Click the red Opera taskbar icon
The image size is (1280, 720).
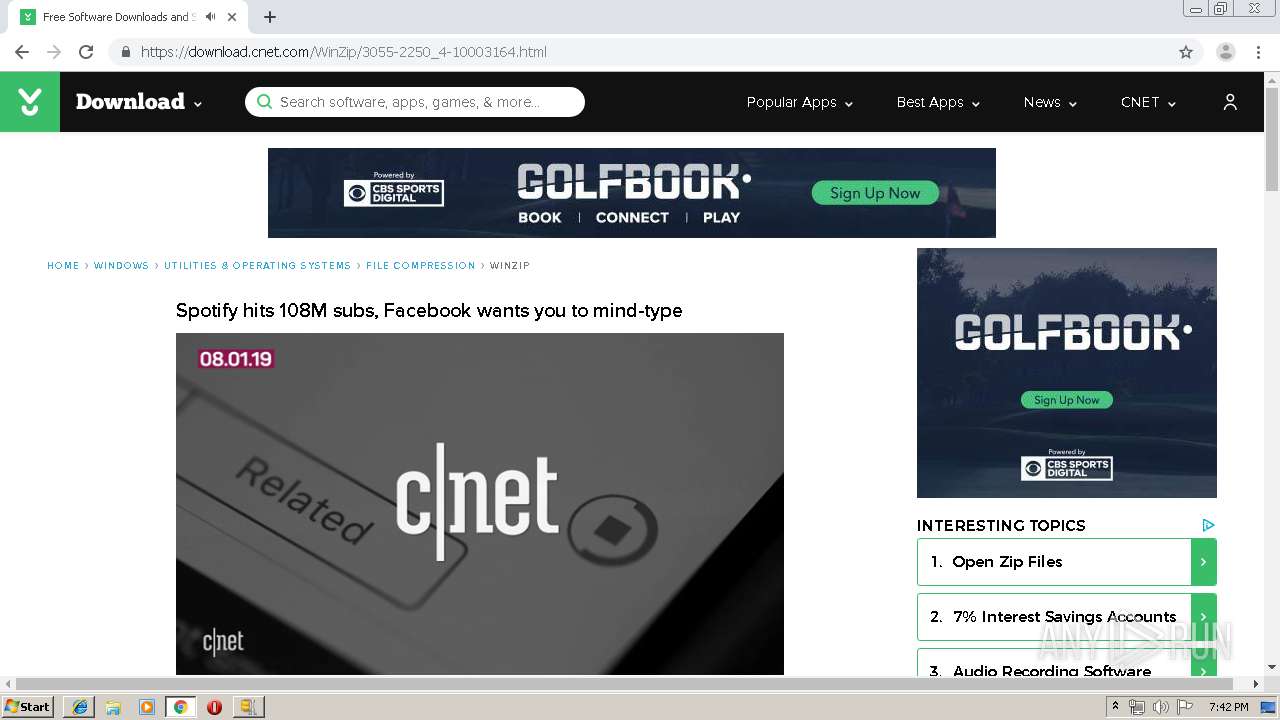pos(214,707)
